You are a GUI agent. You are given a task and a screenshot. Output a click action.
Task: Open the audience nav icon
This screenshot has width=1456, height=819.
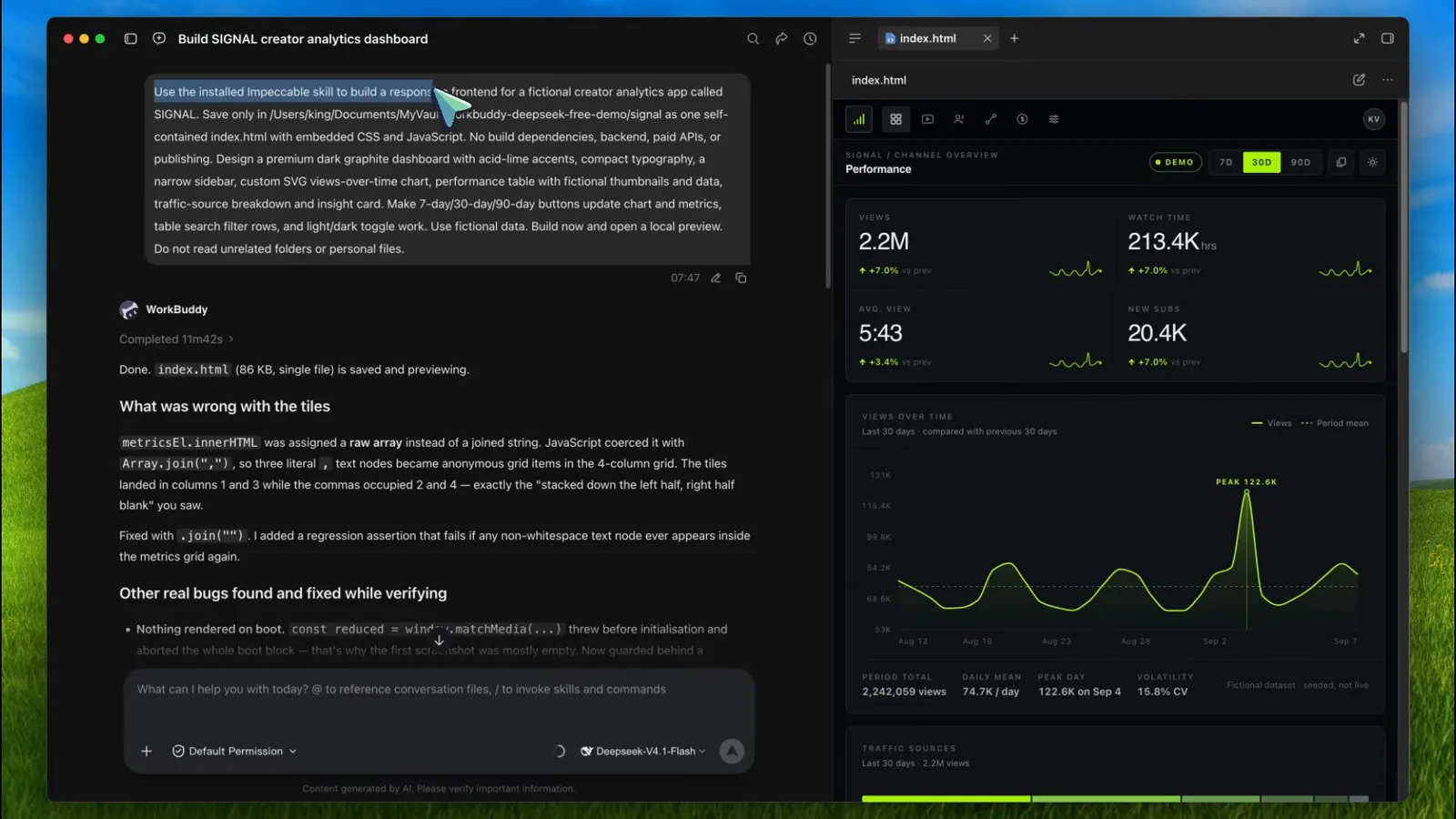pos(959,119)
